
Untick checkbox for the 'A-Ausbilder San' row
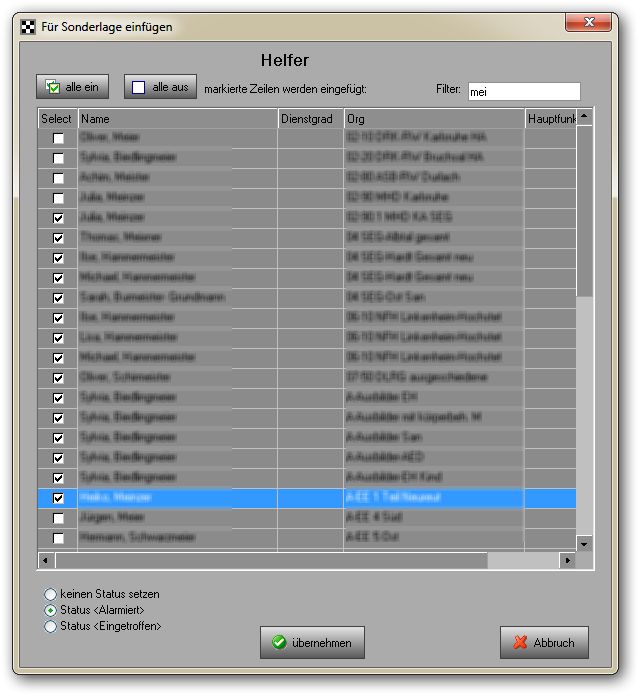coord(58,438)
